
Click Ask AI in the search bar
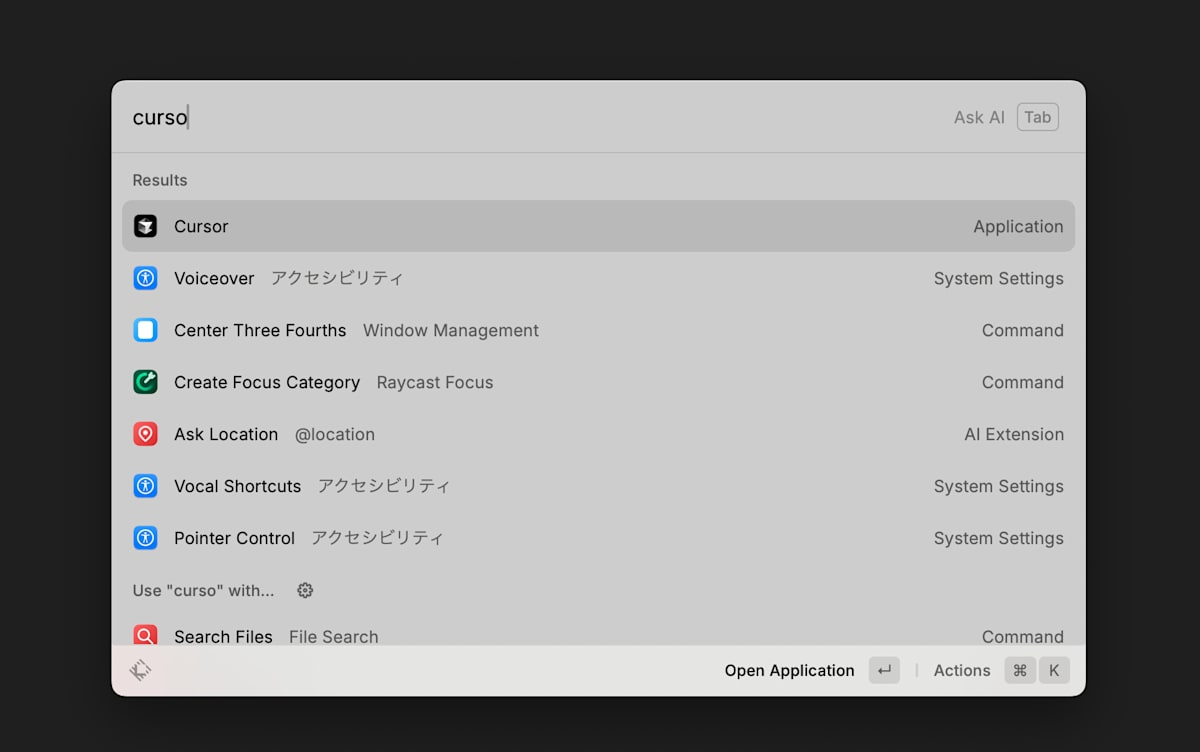(x=979, y=117)
